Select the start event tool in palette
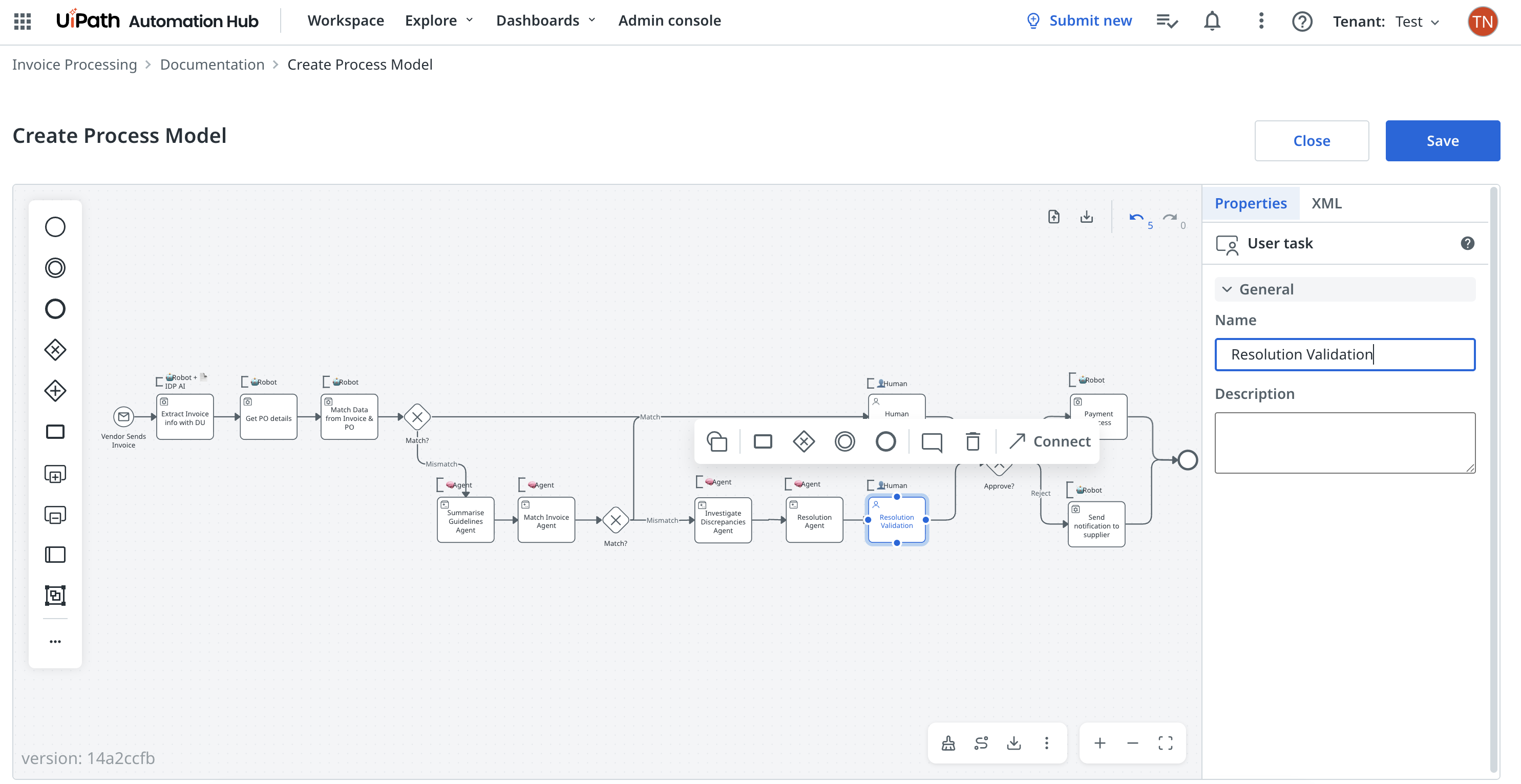Viewport: 1521px width, 784px height. 55,227
